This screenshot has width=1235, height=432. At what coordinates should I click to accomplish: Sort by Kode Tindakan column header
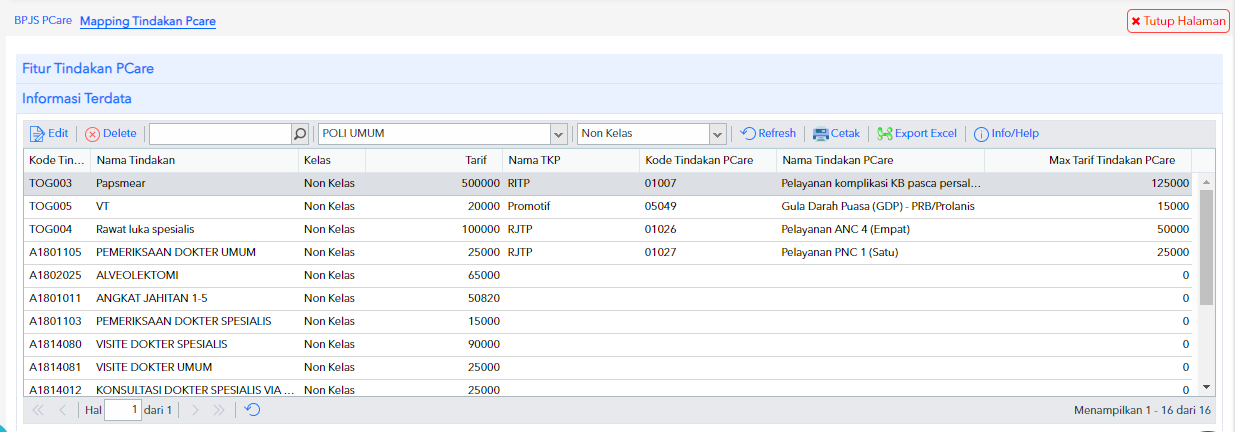pyautogui.click(x=57, y=160)
